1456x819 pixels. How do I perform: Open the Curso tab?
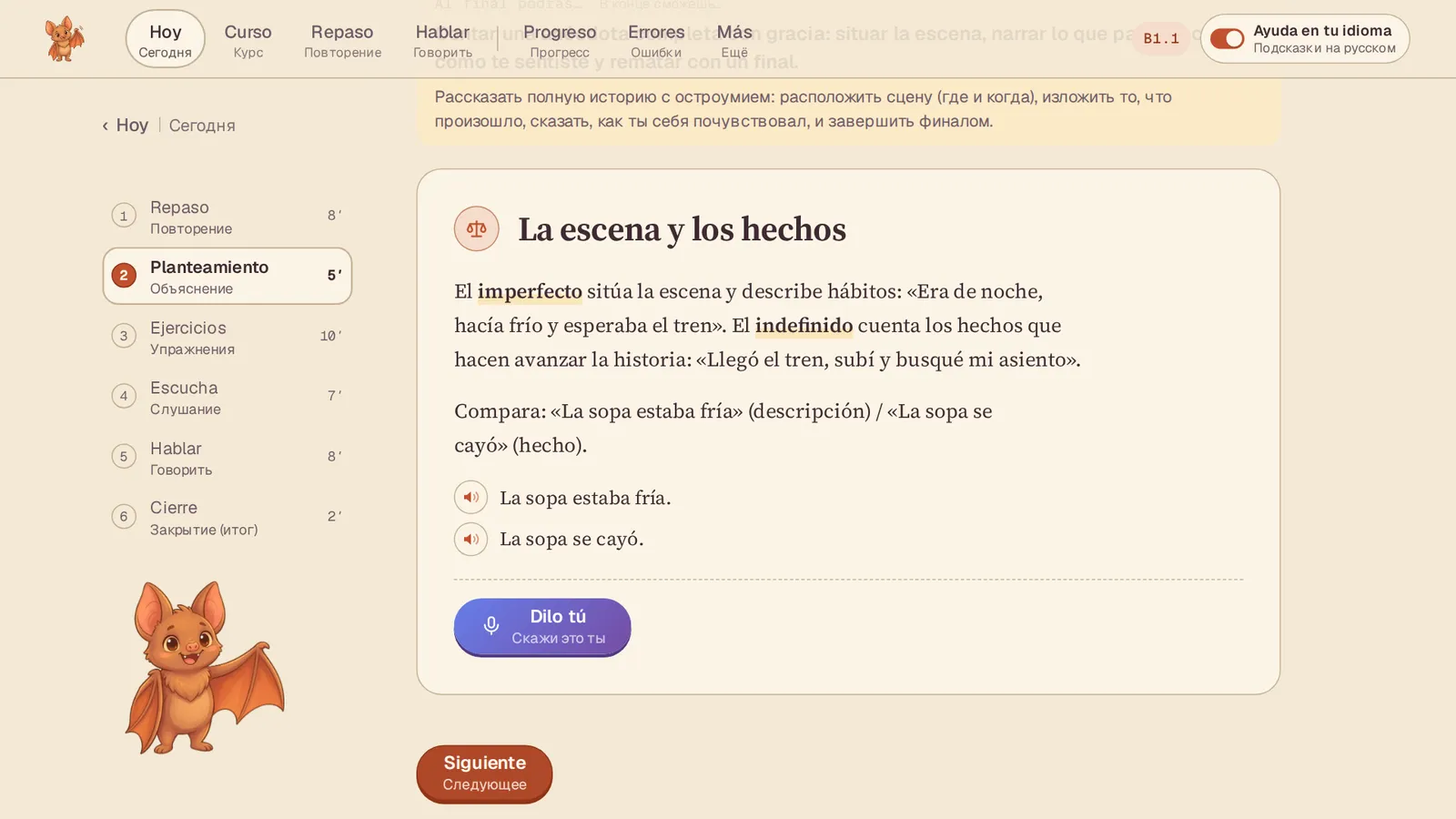pyautogui.click(x=248, y=40)
